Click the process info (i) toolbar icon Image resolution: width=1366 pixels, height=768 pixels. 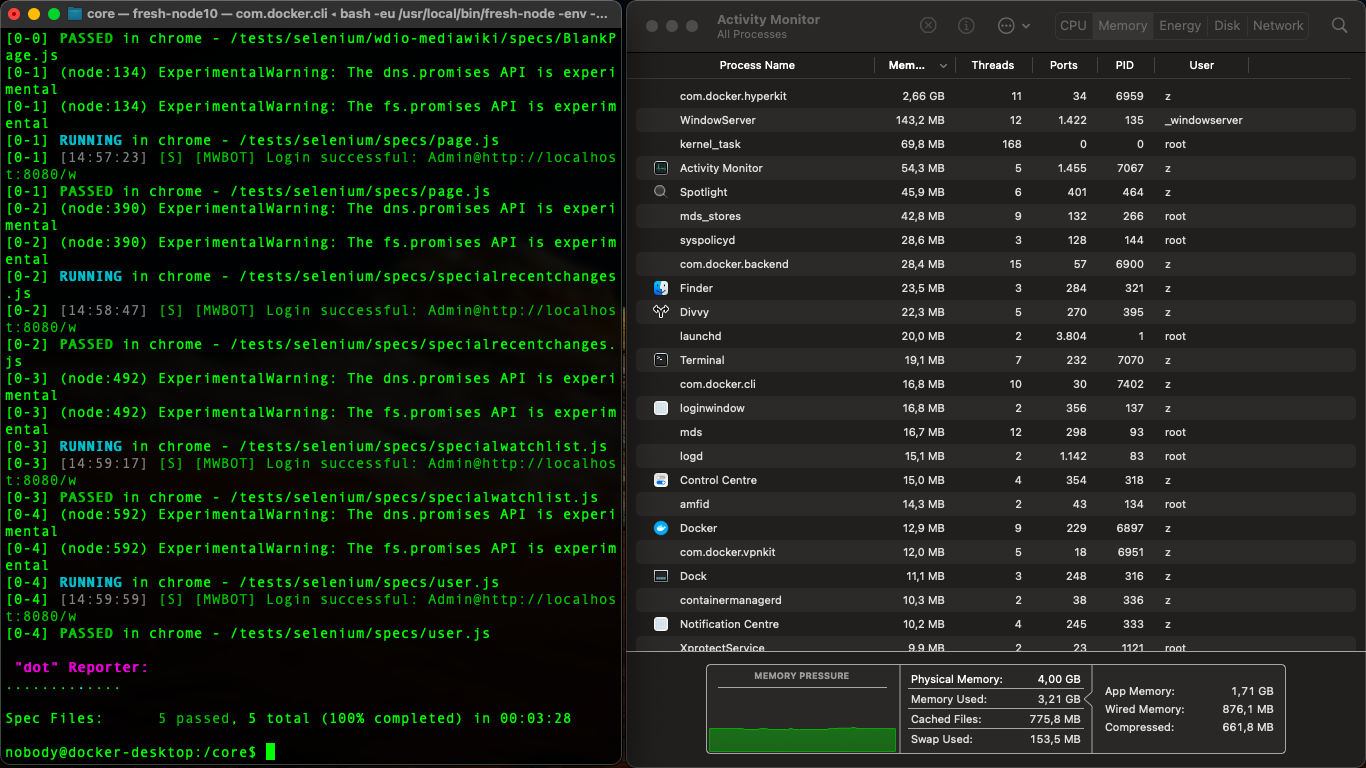(966, 26)
